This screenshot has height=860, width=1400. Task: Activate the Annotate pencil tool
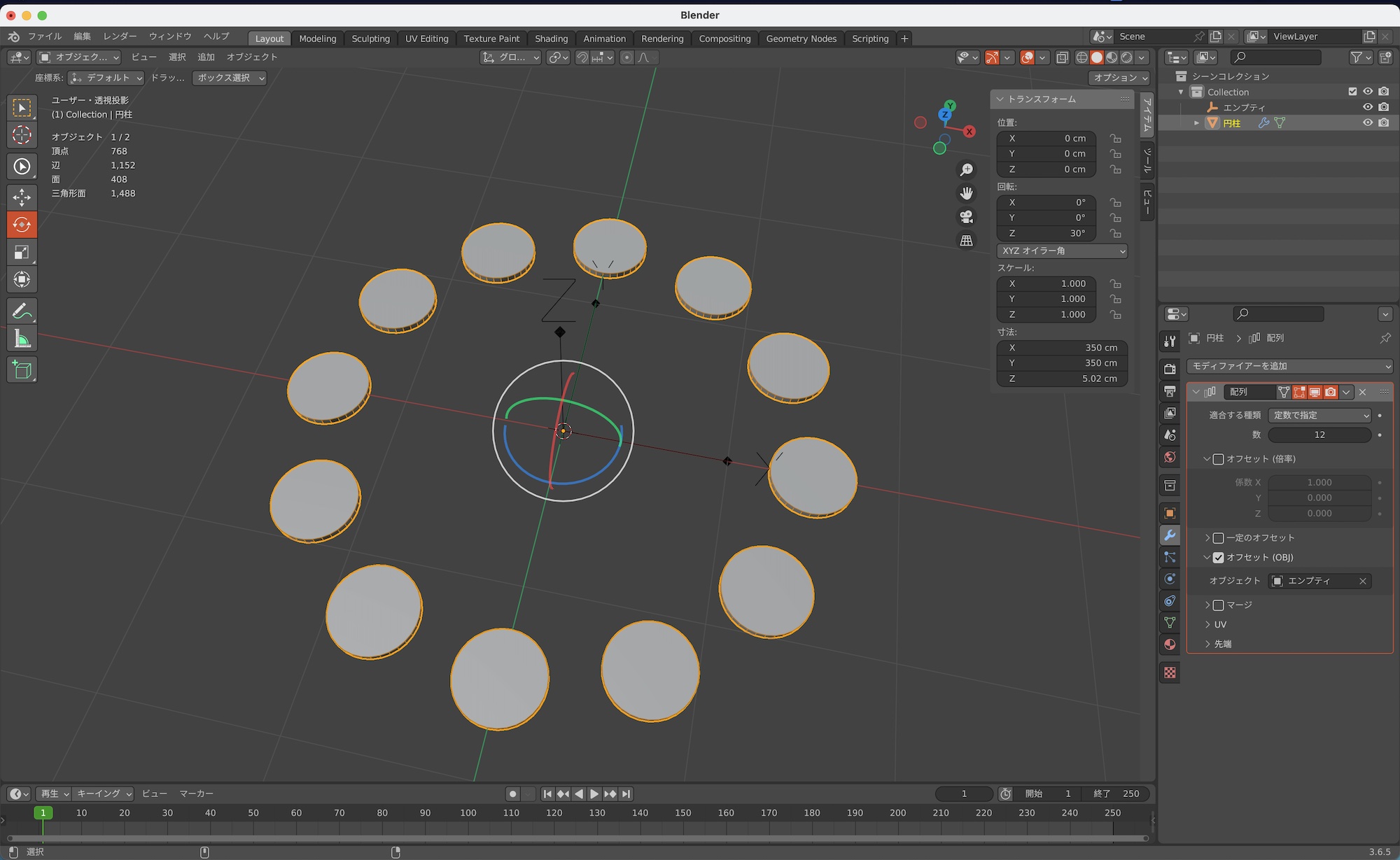pyautogui.click(x=22, y=311)
